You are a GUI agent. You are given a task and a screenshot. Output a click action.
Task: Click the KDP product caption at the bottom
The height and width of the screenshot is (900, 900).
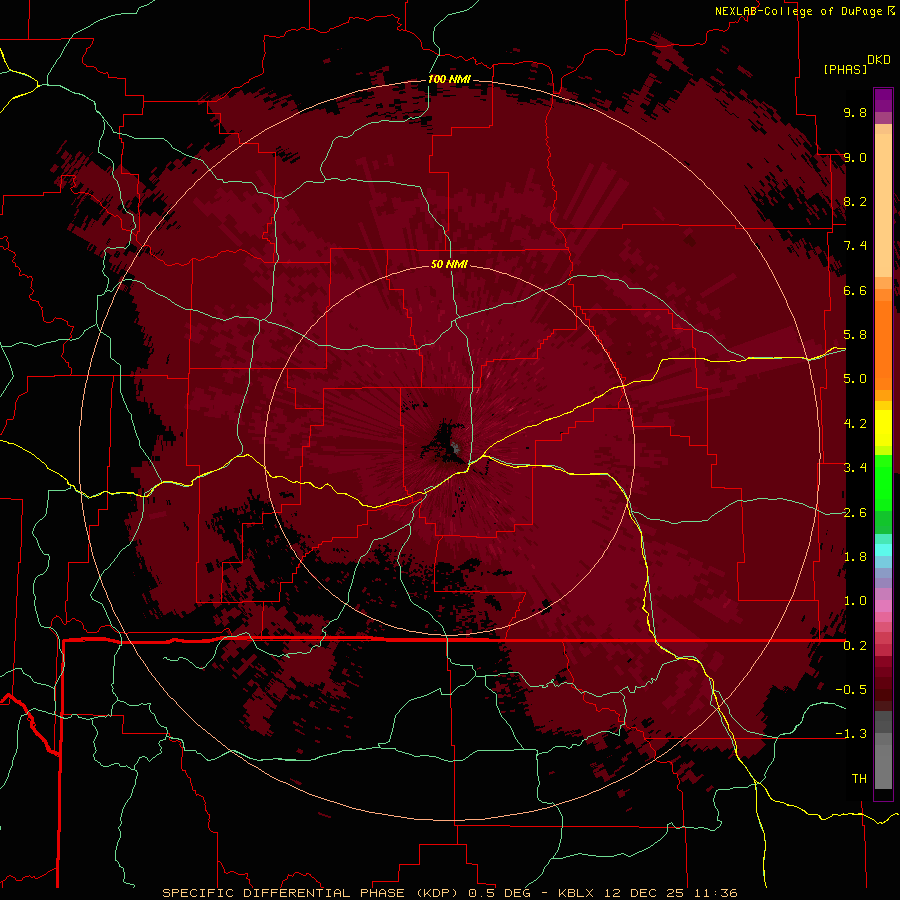450,893
